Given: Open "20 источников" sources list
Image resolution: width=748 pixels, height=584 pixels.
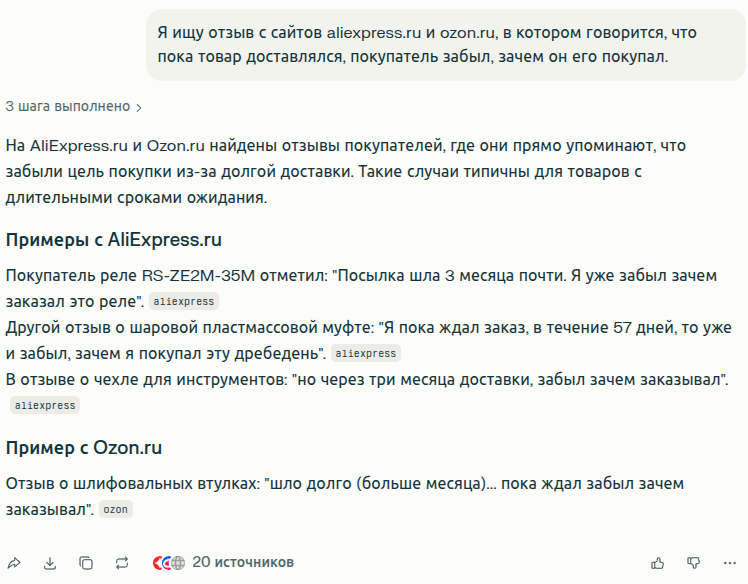Looking at the screenshot, I should [243, 562].
